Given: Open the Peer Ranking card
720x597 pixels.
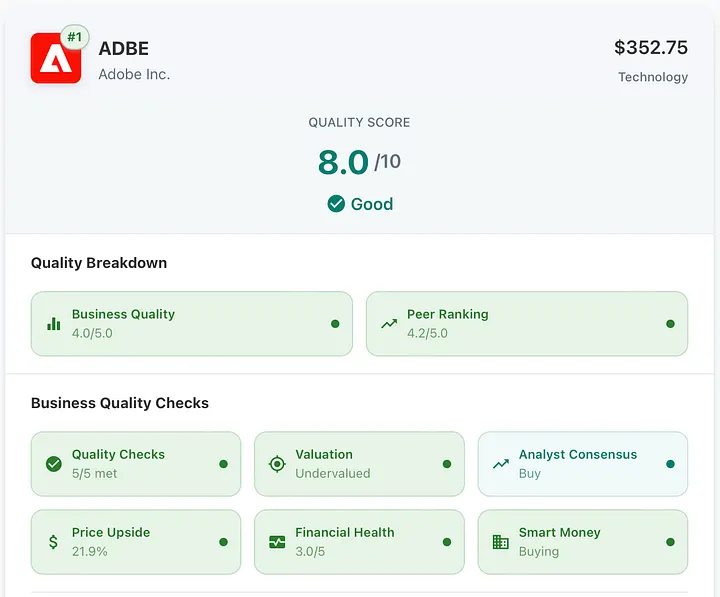Looking at the screenshot, I should click(527, 324).
